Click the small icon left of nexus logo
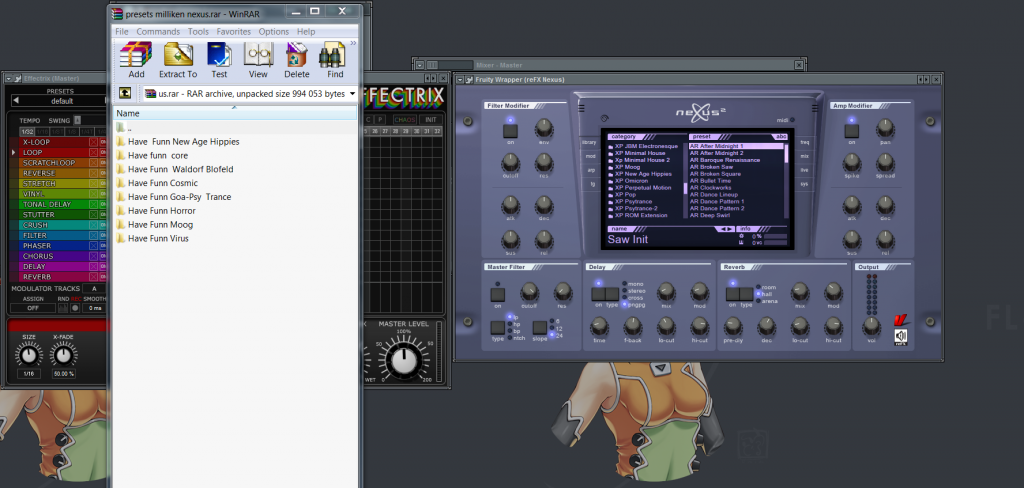The image size is (1024, 488). coord(603,119)
